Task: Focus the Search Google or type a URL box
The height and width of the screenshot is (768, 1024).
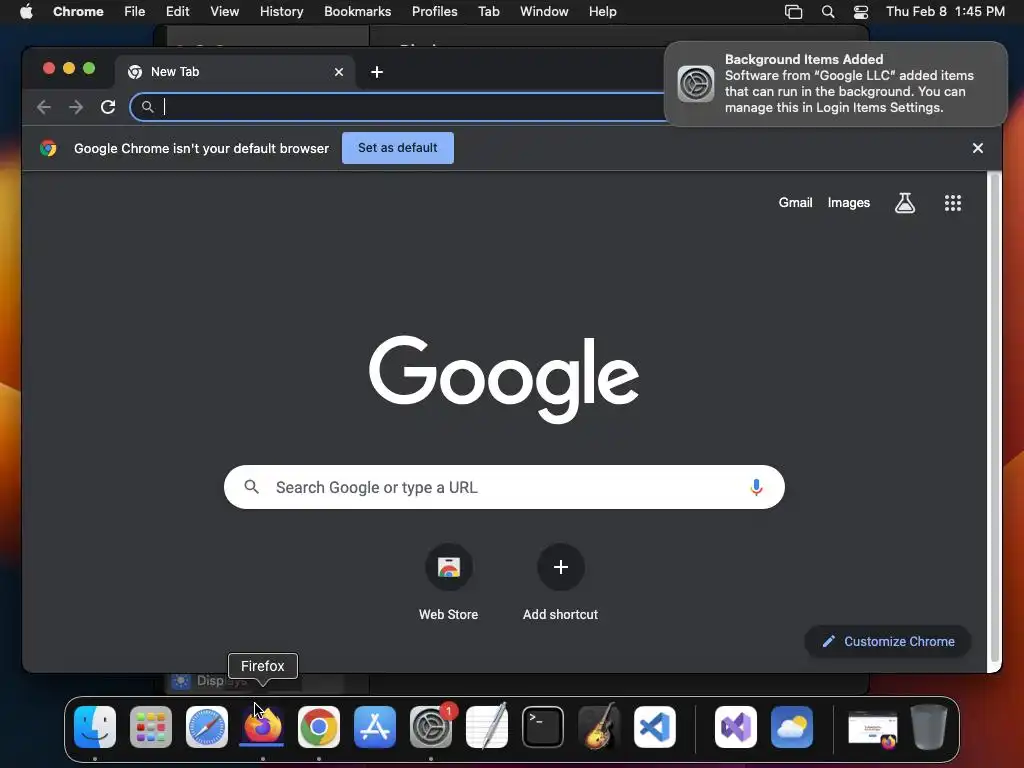Action: tap(504, 487)
